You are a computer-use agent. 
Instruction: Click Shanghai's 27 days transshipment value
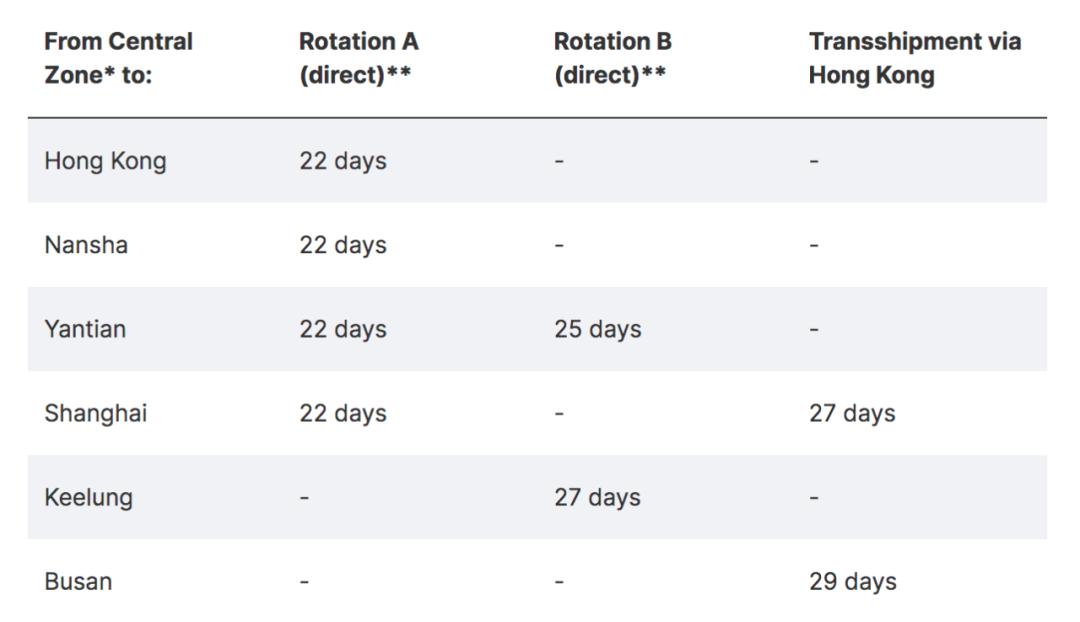point(852,413)
